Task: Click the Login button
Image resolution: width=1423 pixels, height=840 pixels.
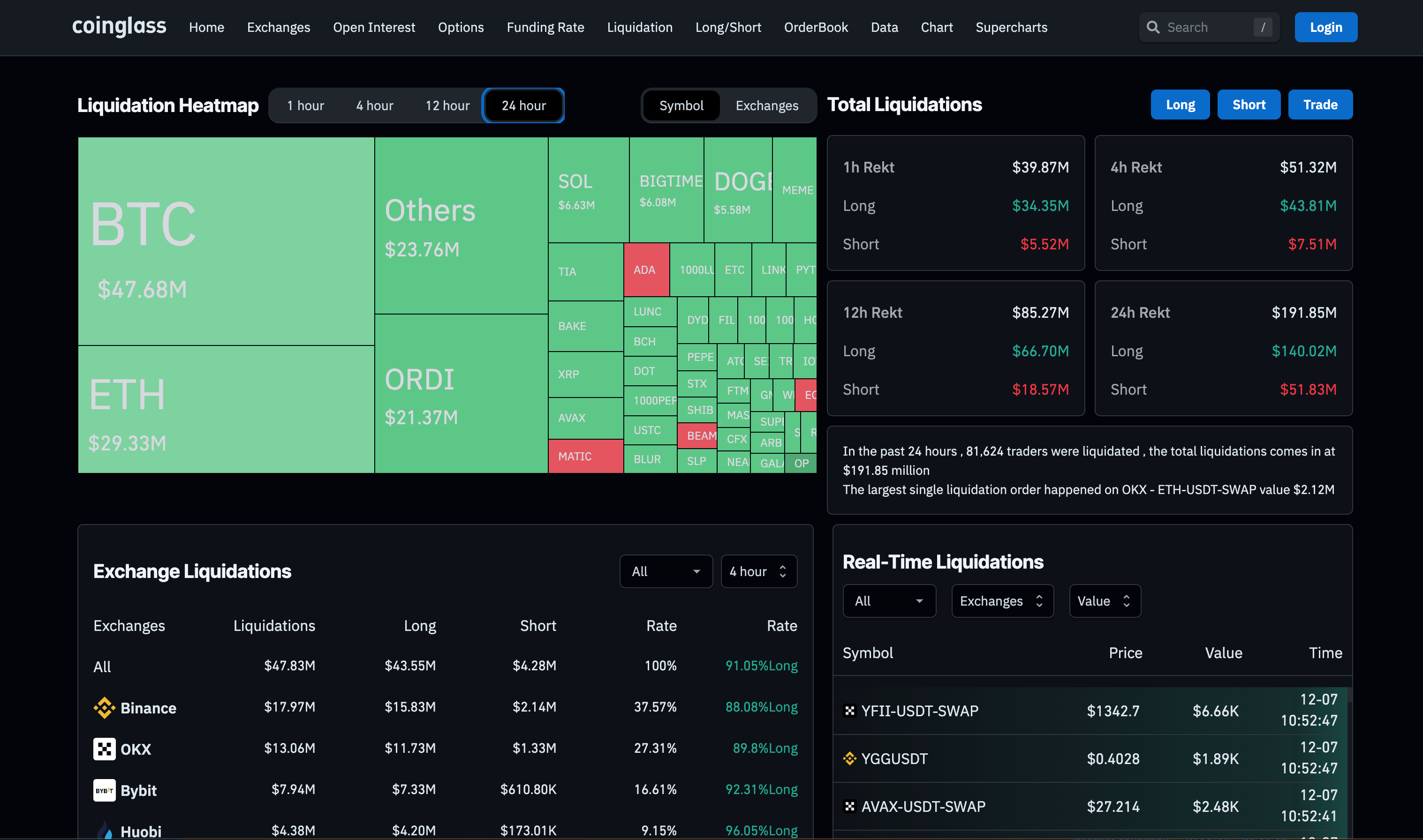Action: point(1325,27)
